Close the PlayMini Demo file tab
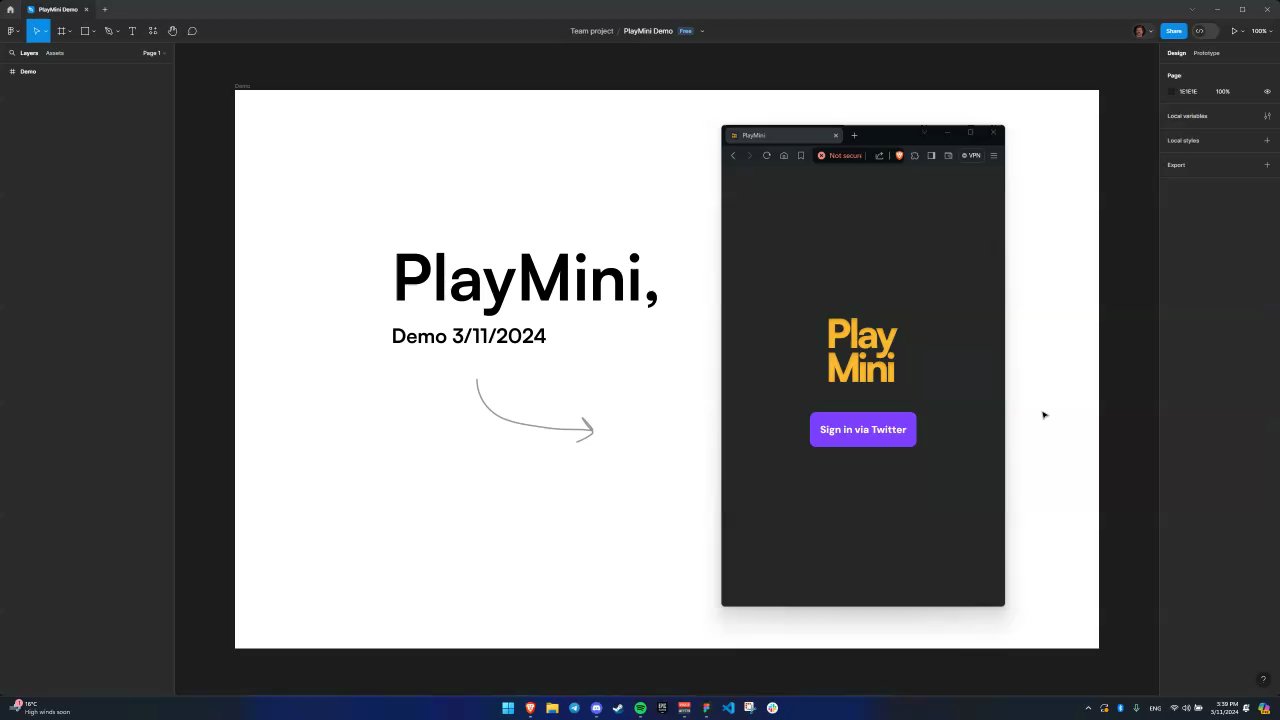Image resolution: width=1280 pixels, height=720 pixels. tap(86, 9)
